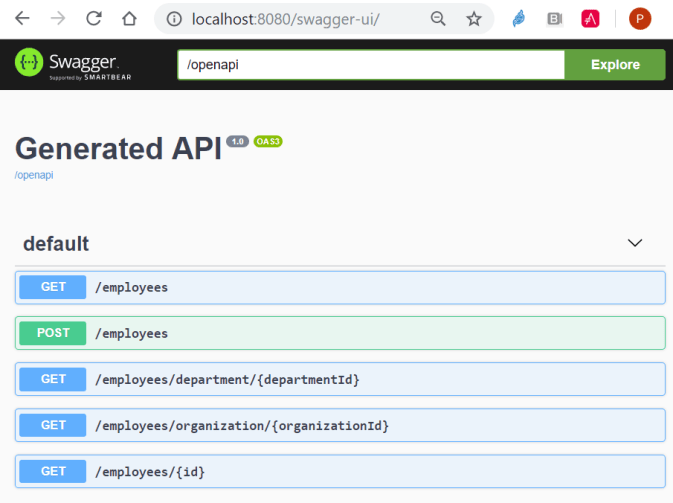673x503 pixels.
Task: Reload the Swagger UI page
Action: 94,19
